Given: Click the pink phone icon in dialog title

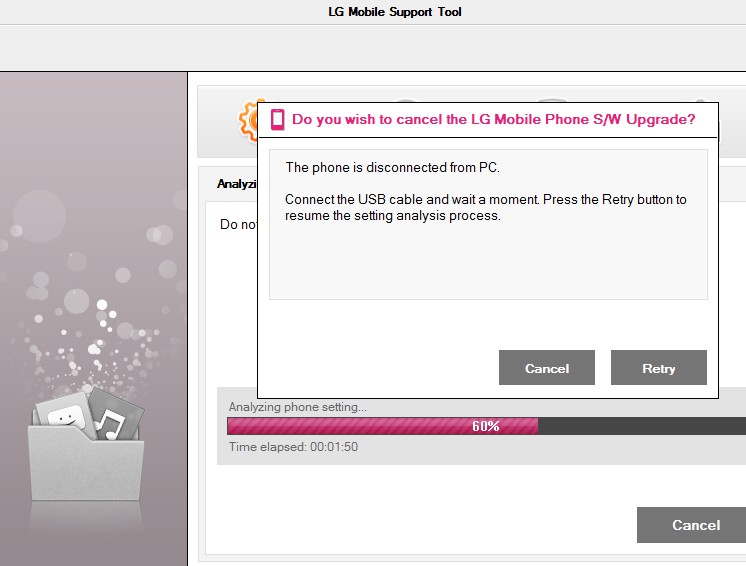Looking at the screenshot, I should click(x=277, y=119).
